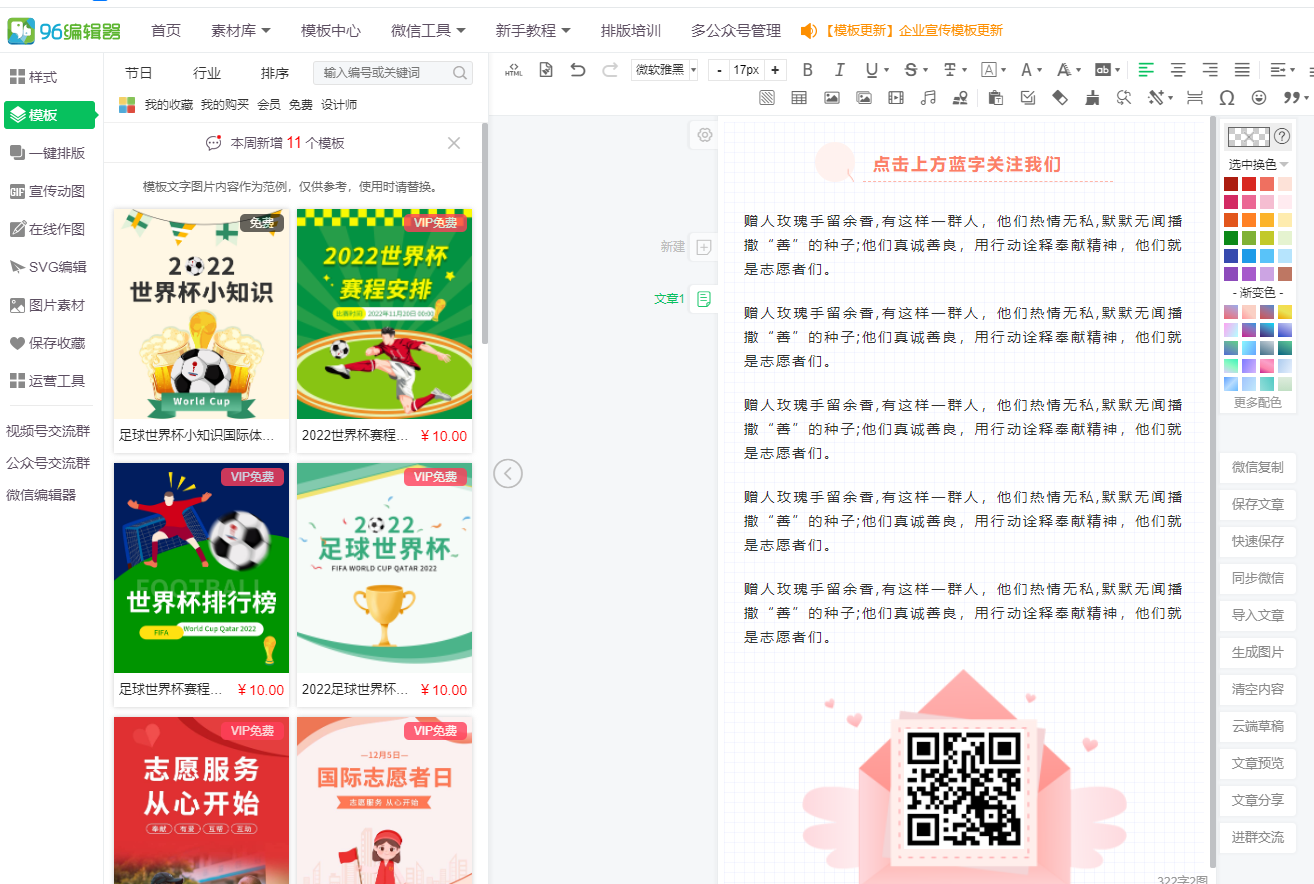Redo the last edit
The width and height of the screenshot is (1314, 884).
(610, 70)
